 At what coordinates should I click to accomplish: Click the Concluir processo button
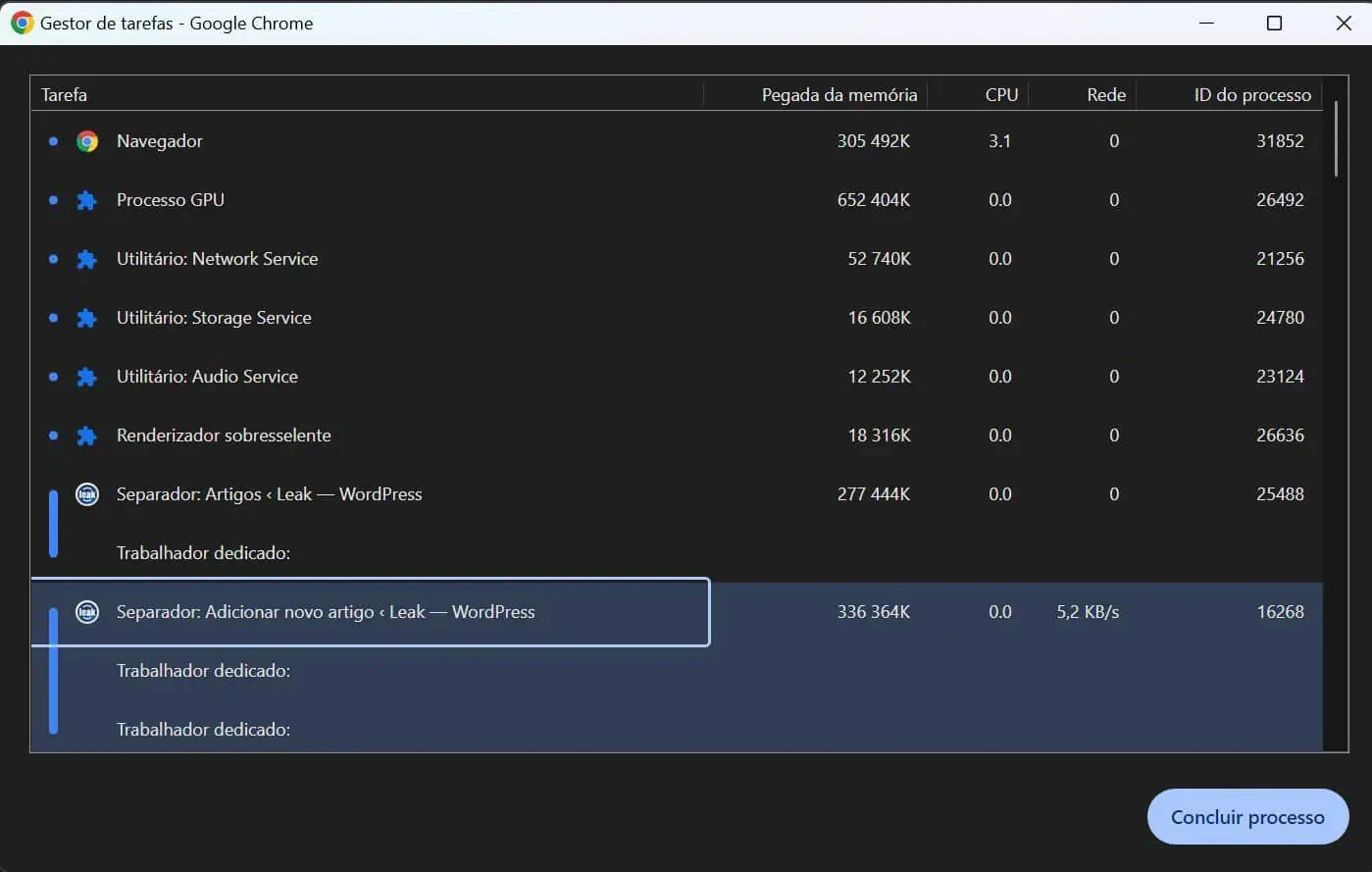coord(1247,817)
